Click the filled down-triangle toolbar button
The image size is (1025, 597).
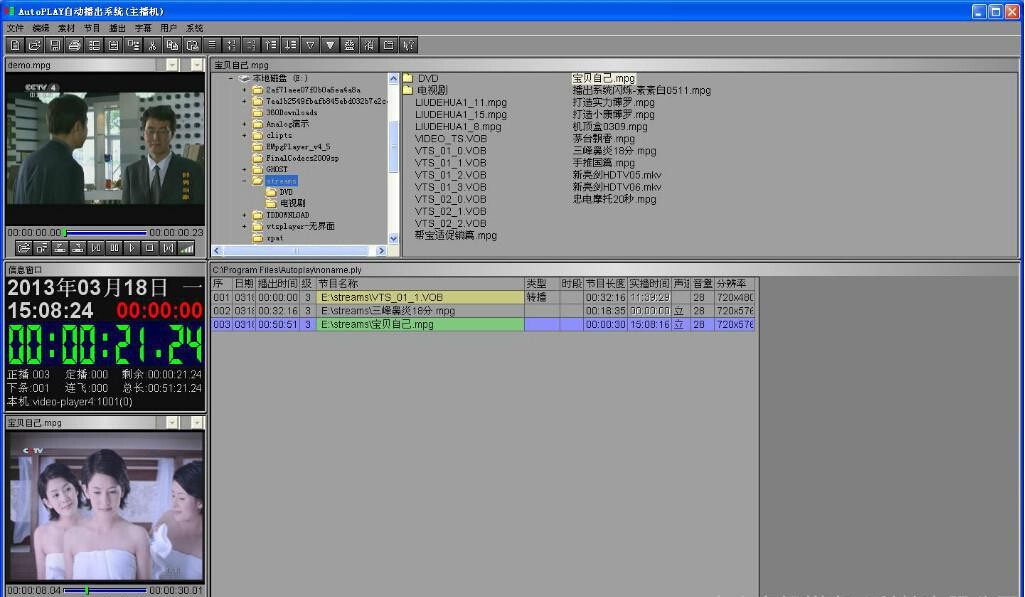330,45
